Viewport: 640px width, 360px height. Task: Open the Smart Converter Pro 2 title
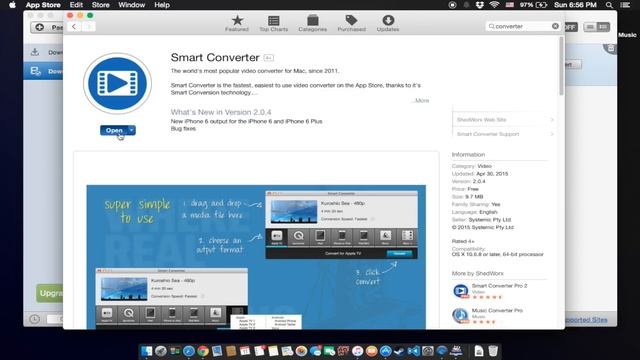[499, 286]
